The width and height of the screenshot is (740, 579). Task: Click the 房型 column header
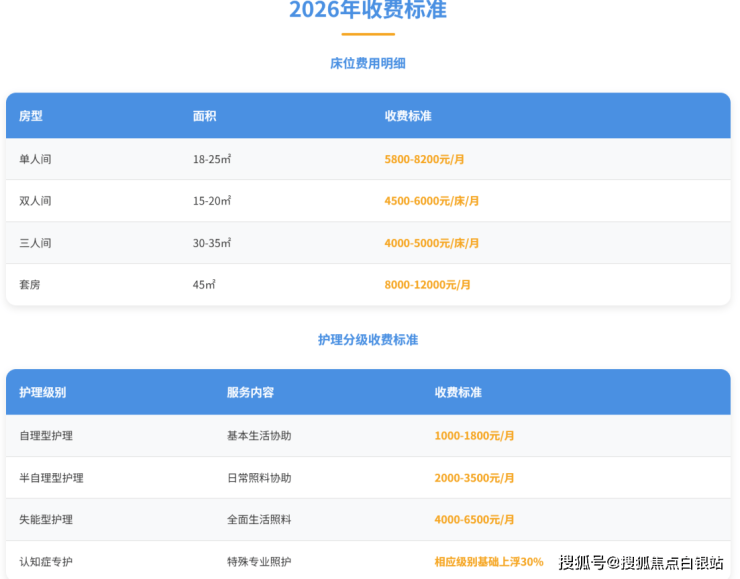coord(31,116)
